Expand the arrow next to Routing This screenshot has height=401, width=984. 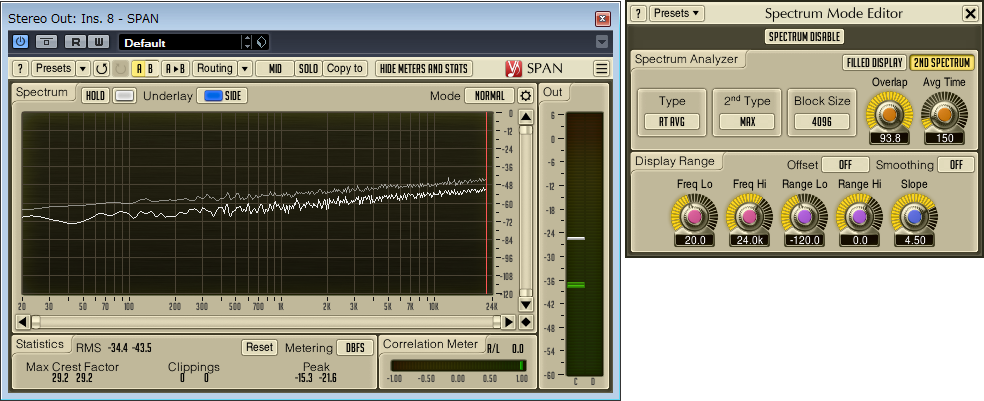tap(245, 68)
